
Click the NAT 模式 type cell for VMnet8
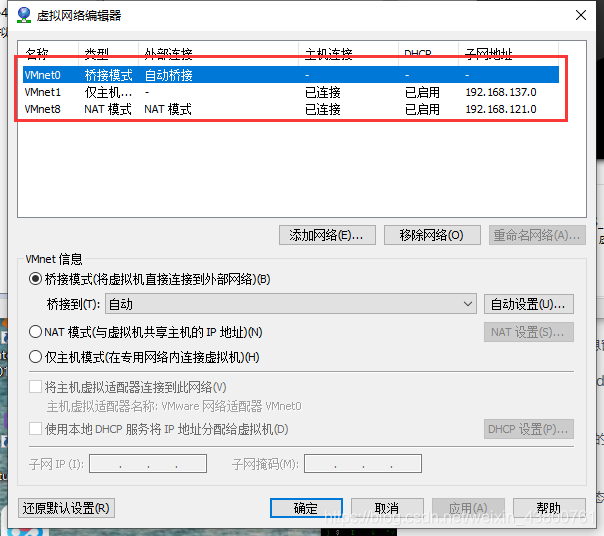pyautogui.click(x=108, y=109)
